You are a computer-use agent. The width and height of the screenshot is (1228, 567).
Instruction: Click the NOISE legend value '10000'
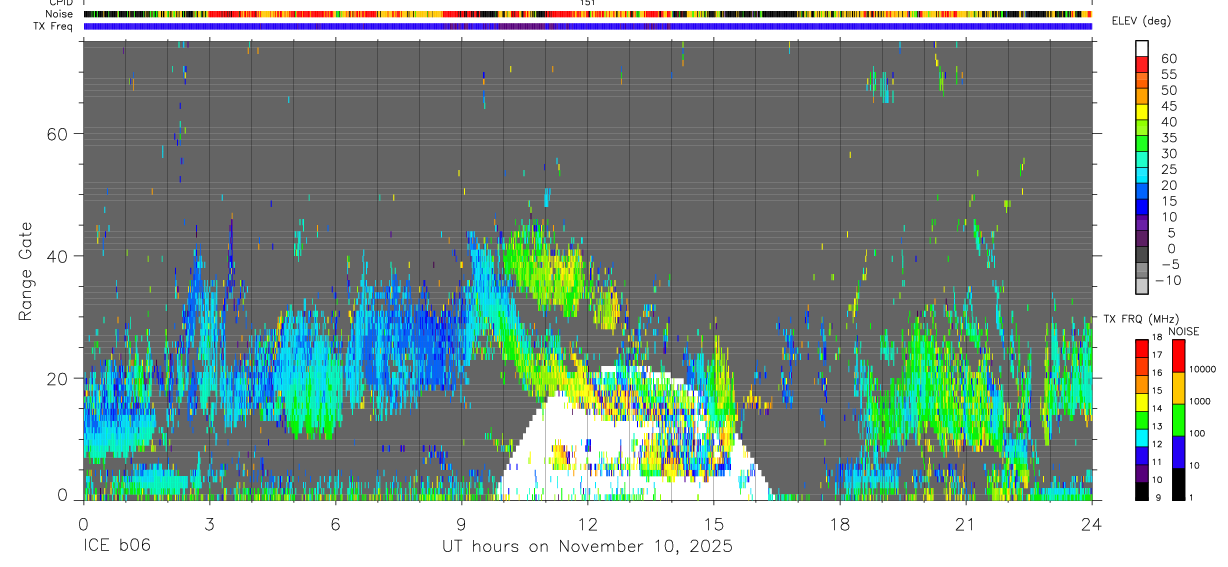pos(1204,369)
